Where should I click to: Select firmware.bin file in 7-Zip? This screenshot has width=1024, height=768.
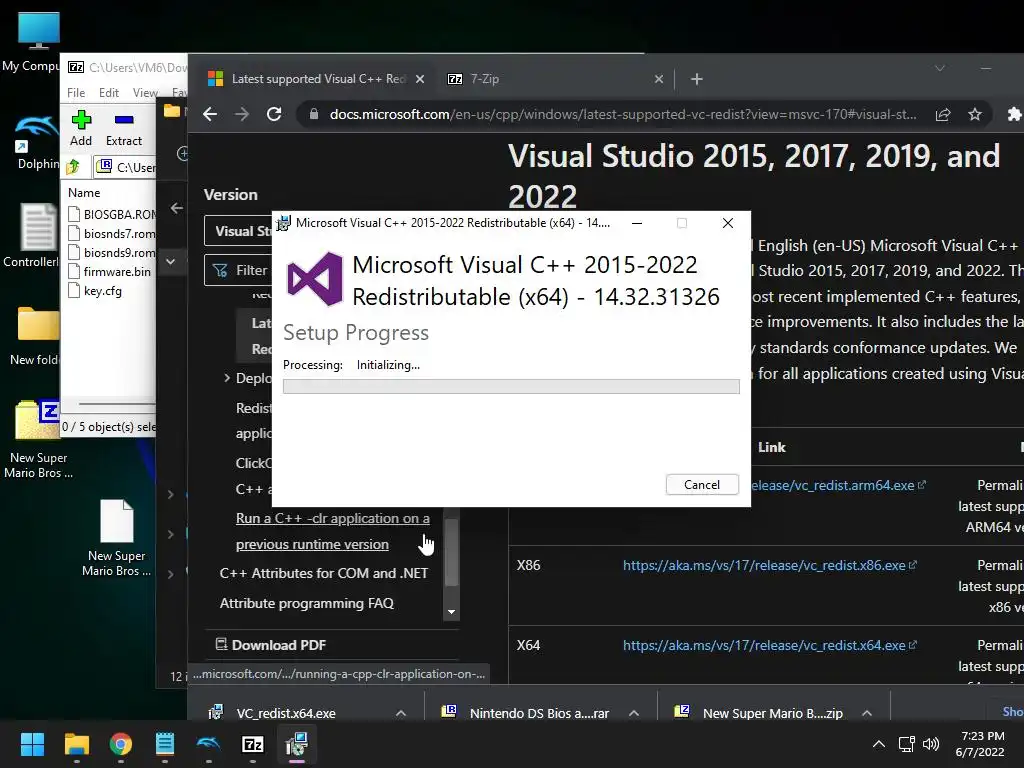[x=110, y=271]
